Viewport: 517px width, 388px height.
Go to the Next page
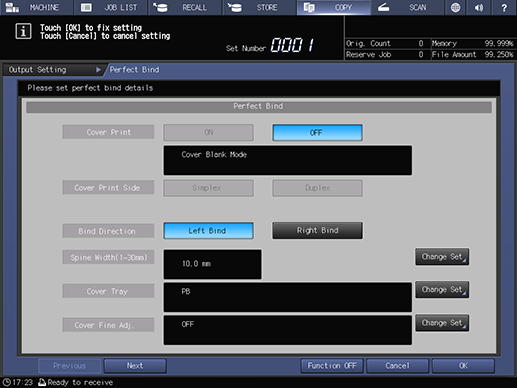(135, 366)
